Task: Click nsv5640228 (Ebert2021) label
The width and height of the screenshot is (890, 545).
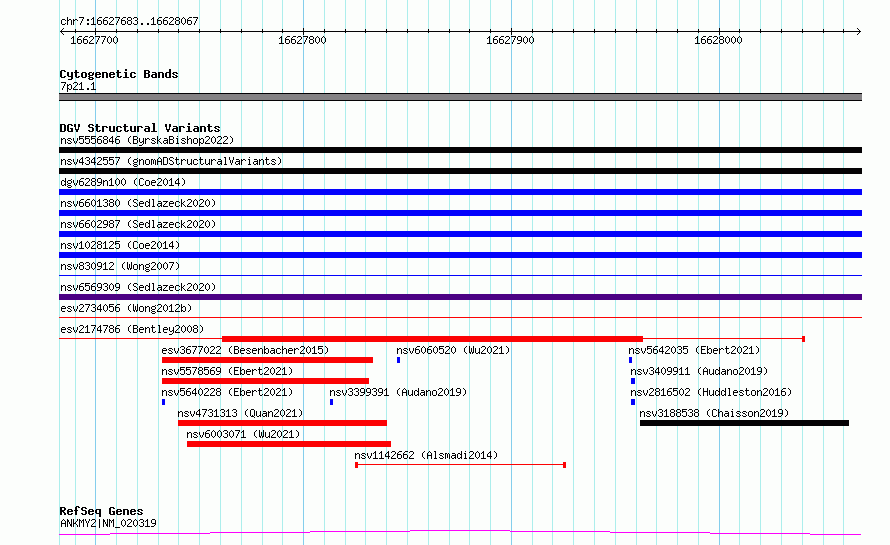Action: tap(227, 392)
